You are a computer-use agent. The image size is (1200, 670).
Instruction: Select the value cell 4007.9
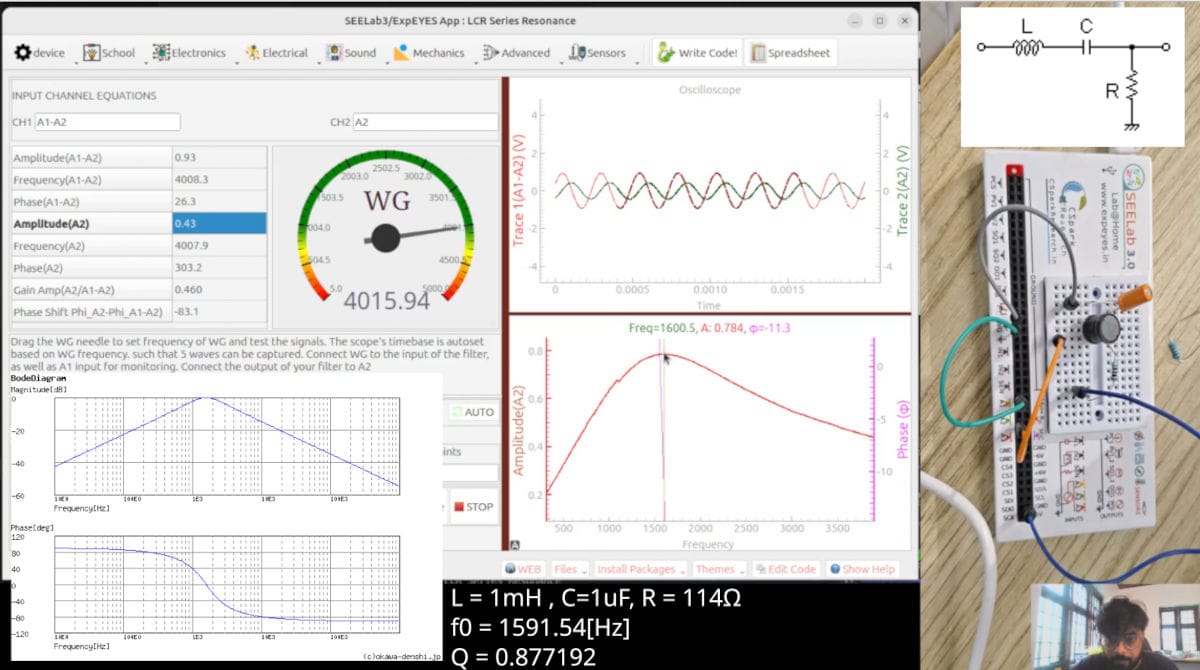point(219,246)
